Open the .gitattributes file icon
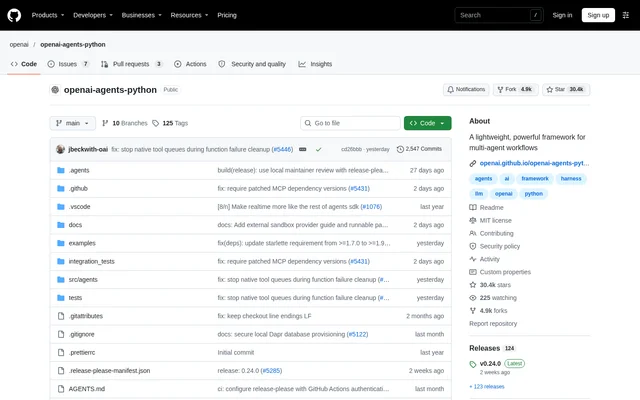The image size is (640, 400). point(61,316)
